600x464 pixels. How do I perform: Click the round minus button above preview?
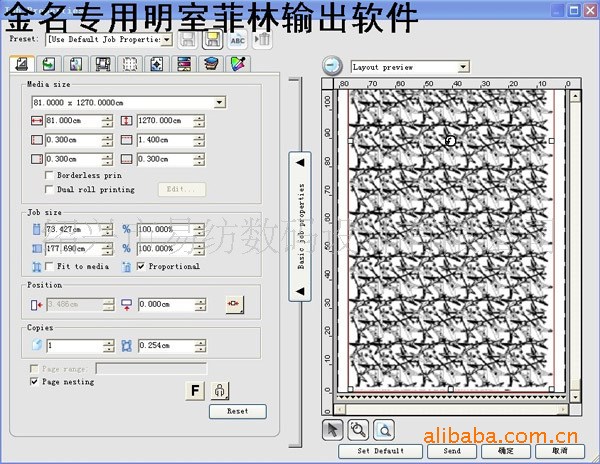coord(333,67)
